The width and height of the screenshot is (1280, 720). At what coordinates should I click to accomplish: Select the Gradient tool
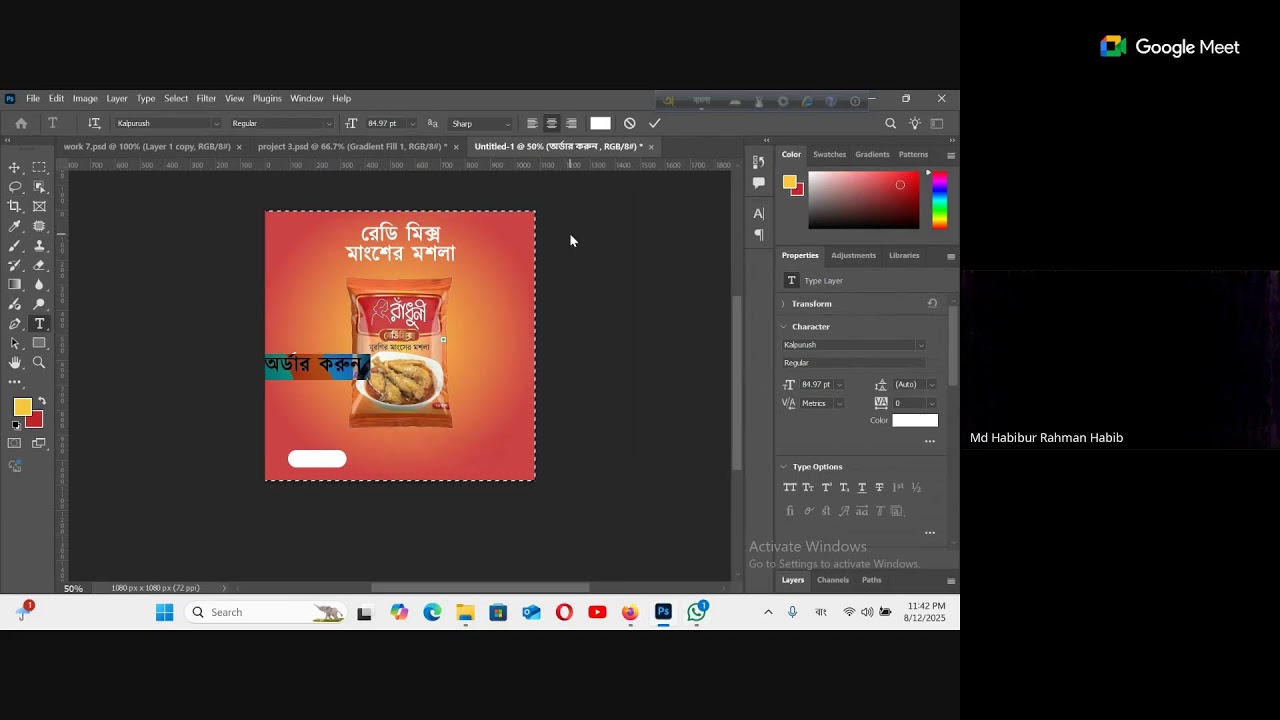(x=15, y=284)
